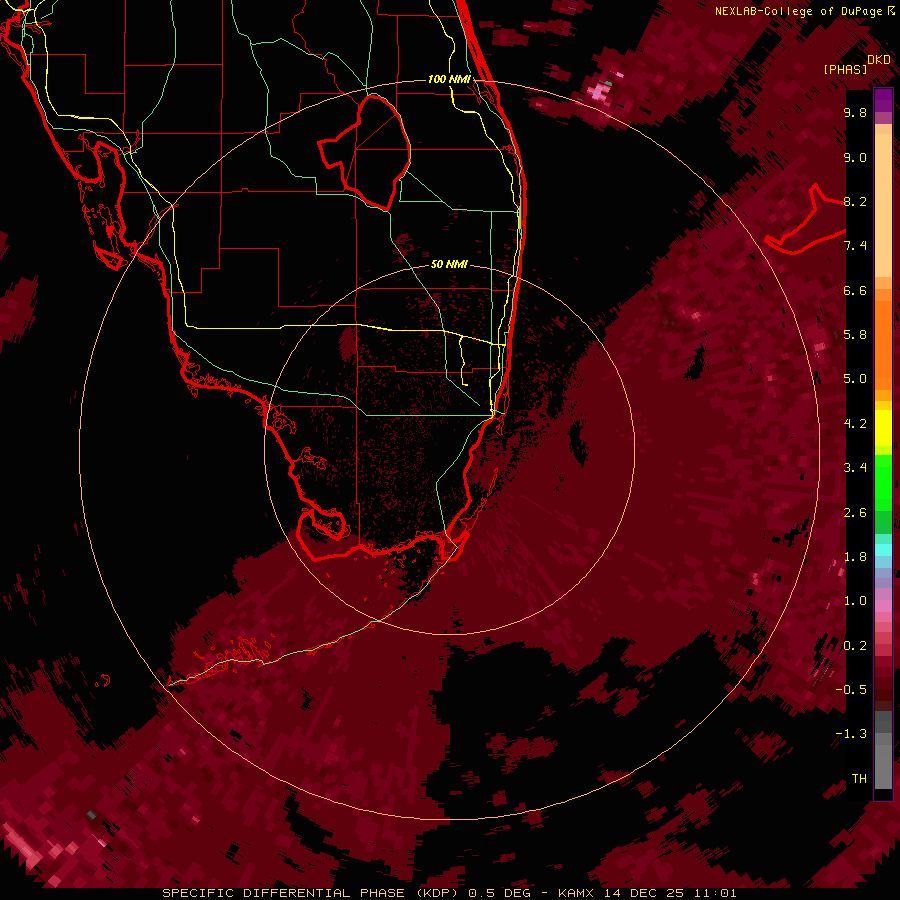Pick the pale orange color bar segment
The width and height of the screenshot is (900, 900).
pyautogui.click(x=883, y=205)
